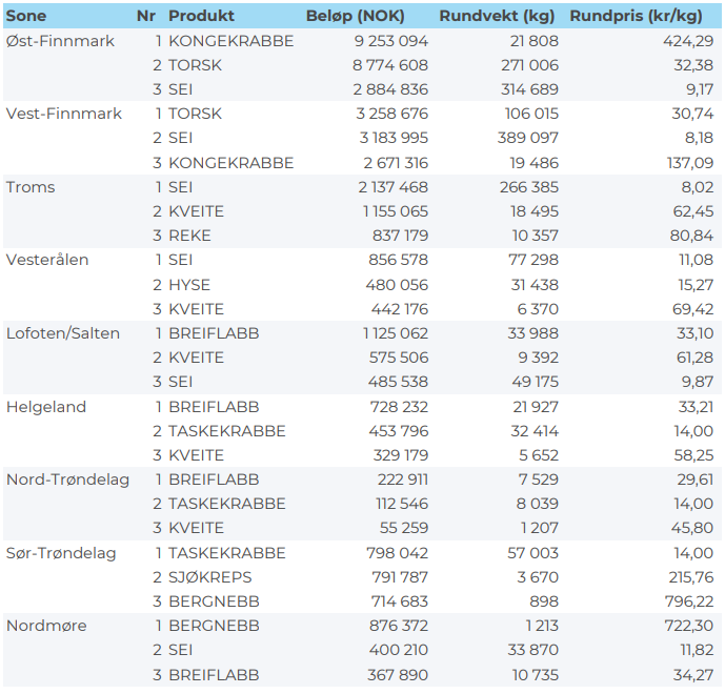Click the Sone column header
Viewport: 725px width, 694px height.
click(x=26, y=16)
